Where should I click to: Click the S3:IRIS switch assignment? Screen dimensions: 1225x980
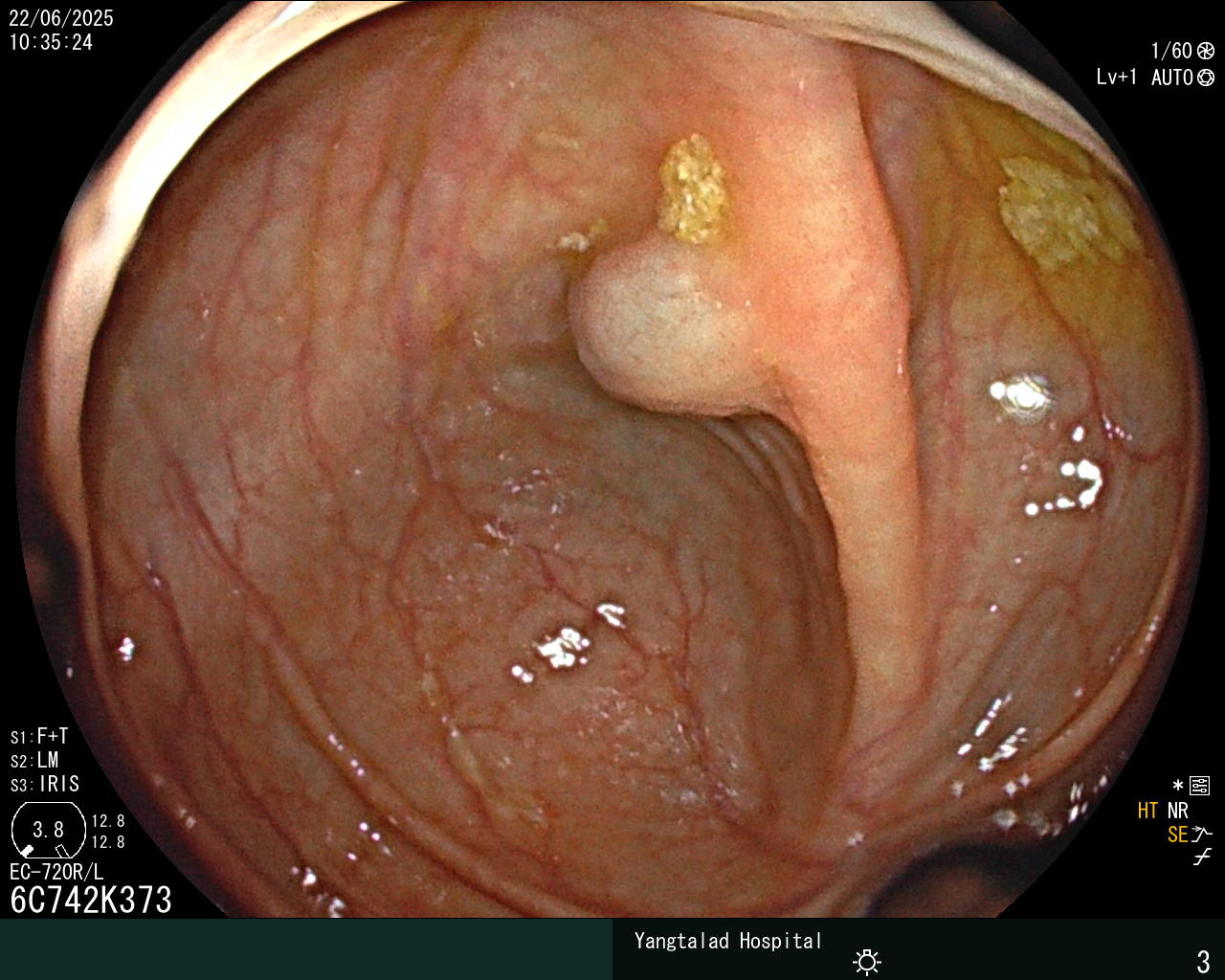[45, 784]
